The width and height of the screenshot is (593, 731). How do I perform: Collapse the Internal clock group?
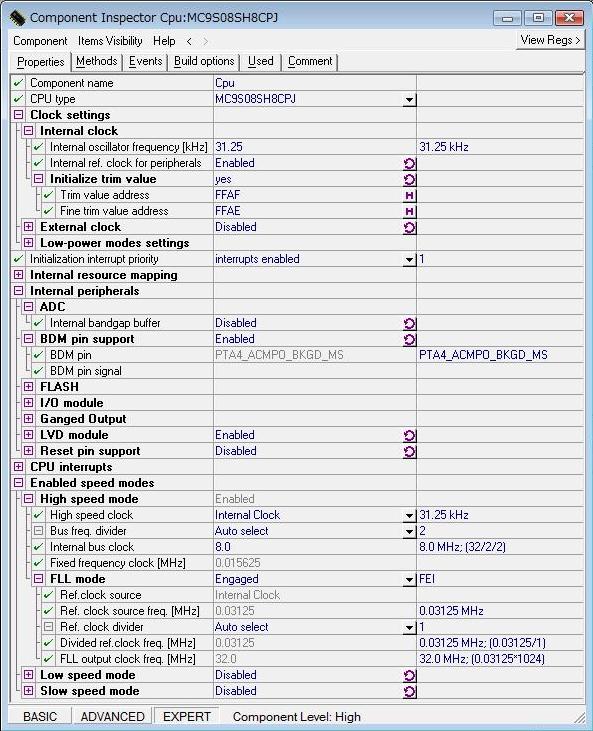point(28,131)
